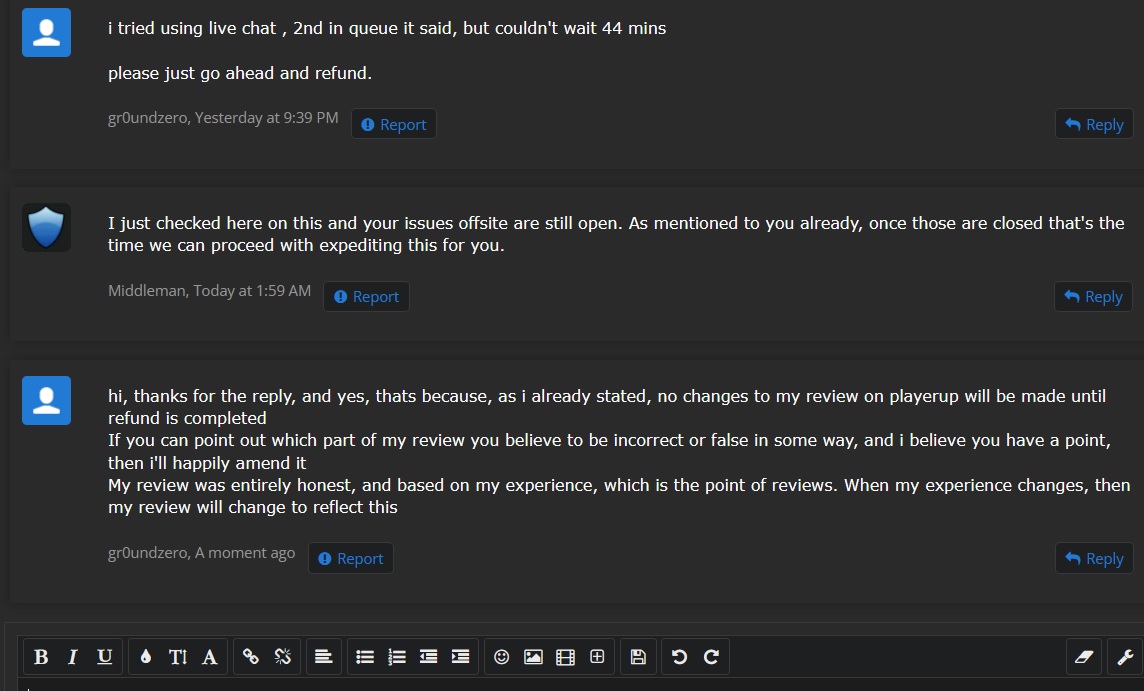This screenshot has width=1144, height=691.
Task: Toggle Bold formatting in the editor toolbar
Action: pos(41,657)
